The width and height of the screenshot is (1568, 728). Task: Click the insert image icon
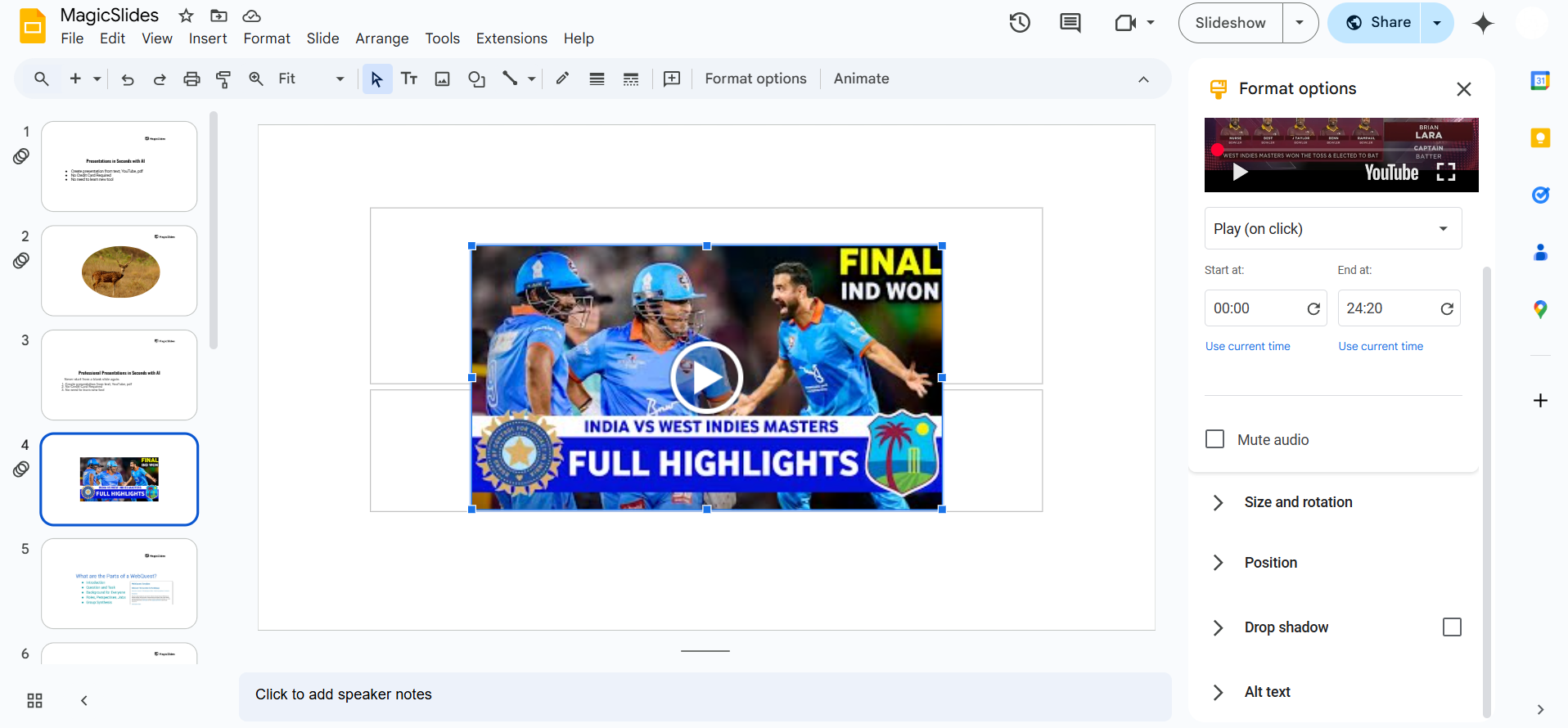(x=443, y=79)
